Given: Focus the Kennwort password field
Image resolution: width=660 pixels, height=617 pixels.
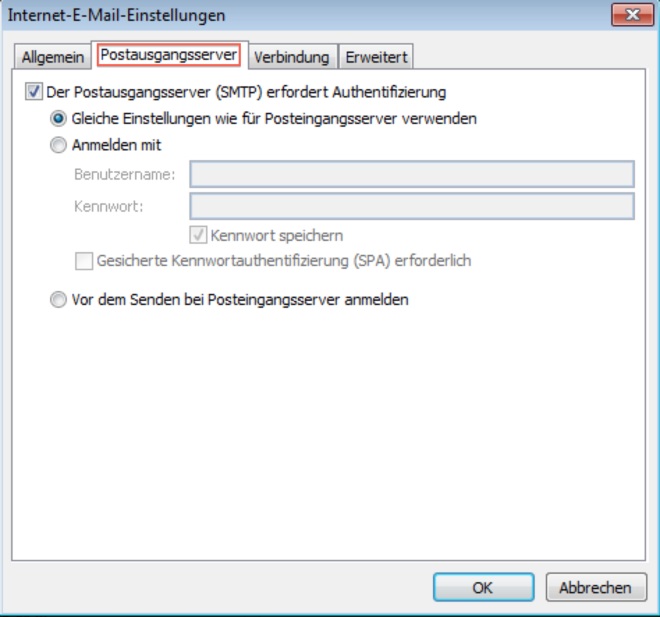Looking at the screenshot, I should point(411,206).
